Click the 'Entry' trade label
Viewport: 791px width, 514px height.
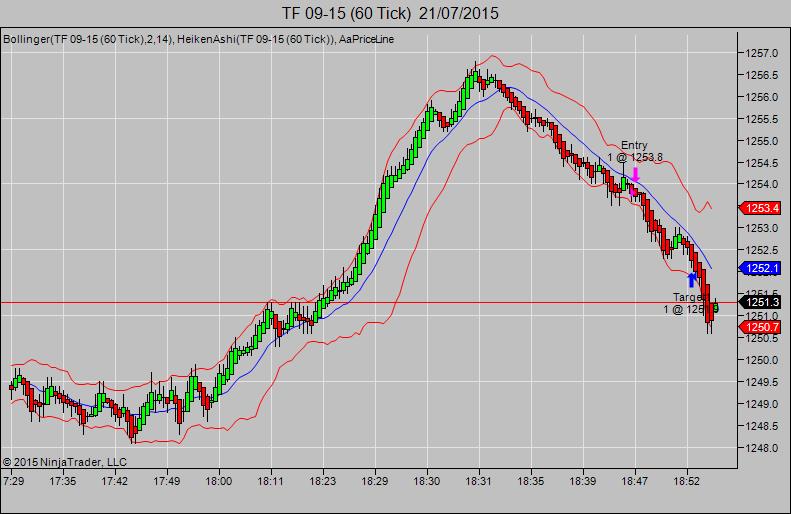click(x=634, y=145)
